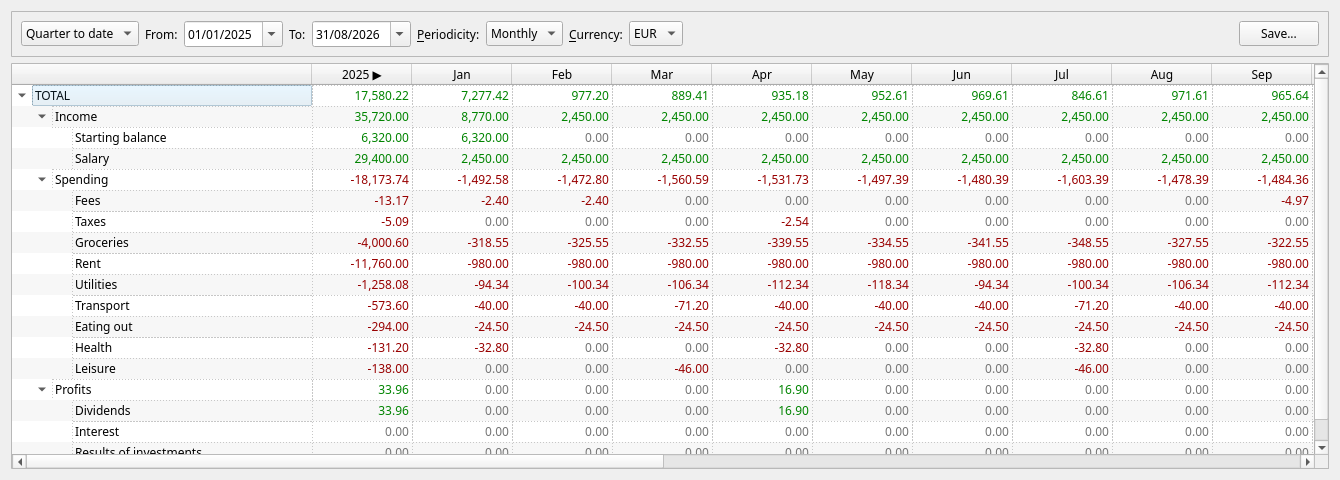Click the Aug column header

point(1161,74)
